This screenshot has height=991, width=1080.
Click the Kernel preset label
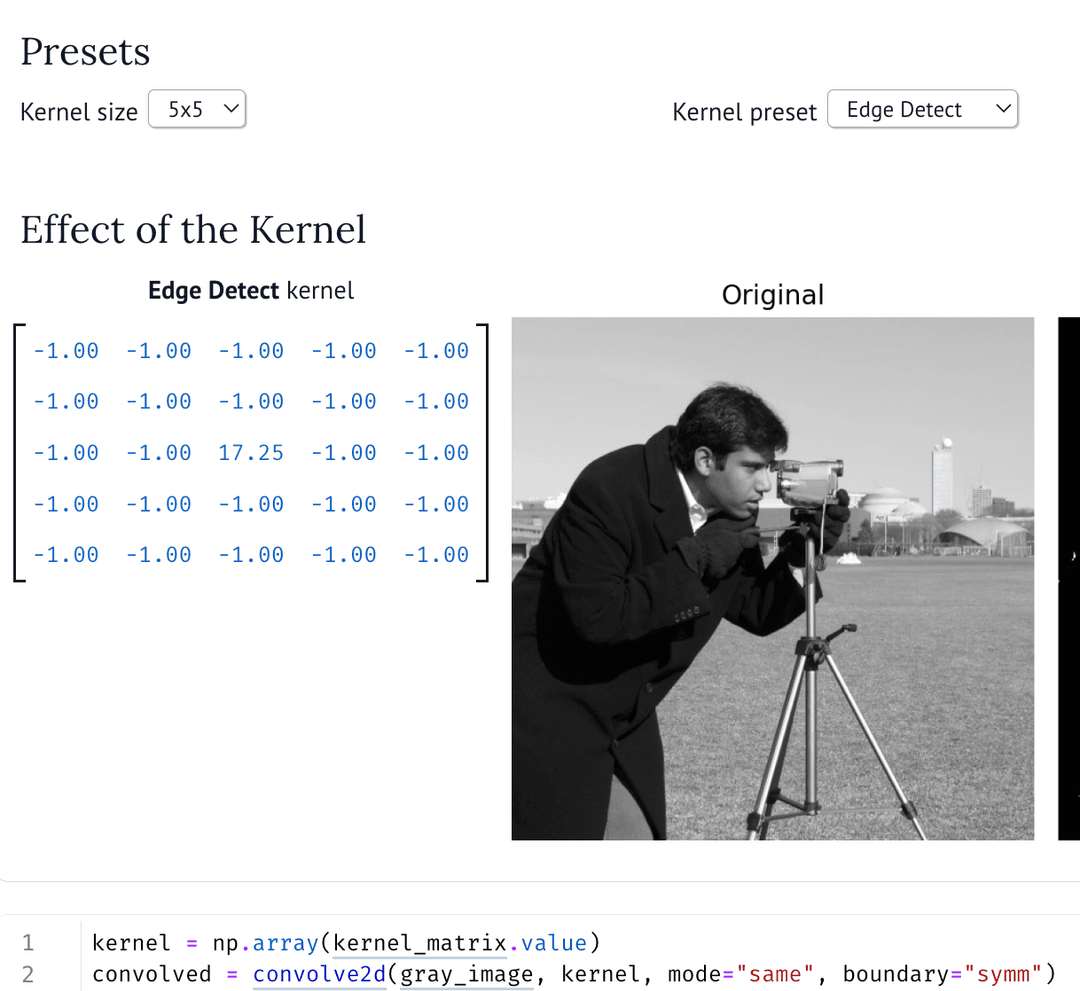click(744, 112)
